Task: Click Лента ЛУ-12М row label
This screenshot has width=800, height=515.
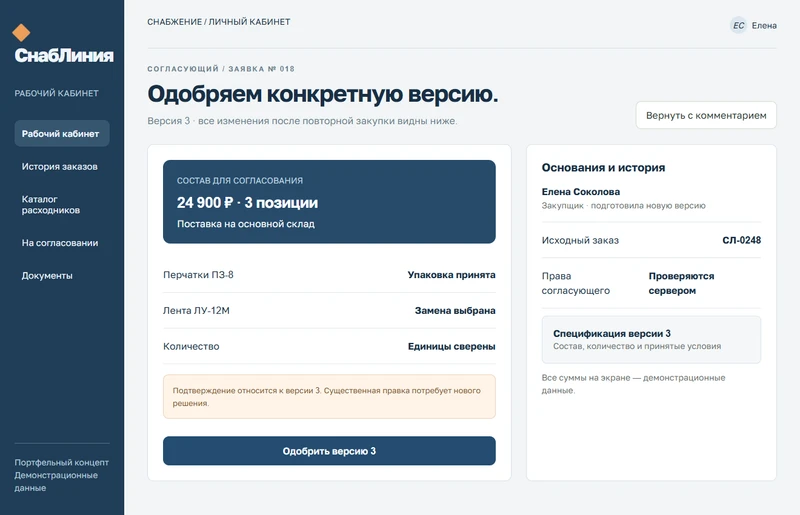Action: coord(196,310)
